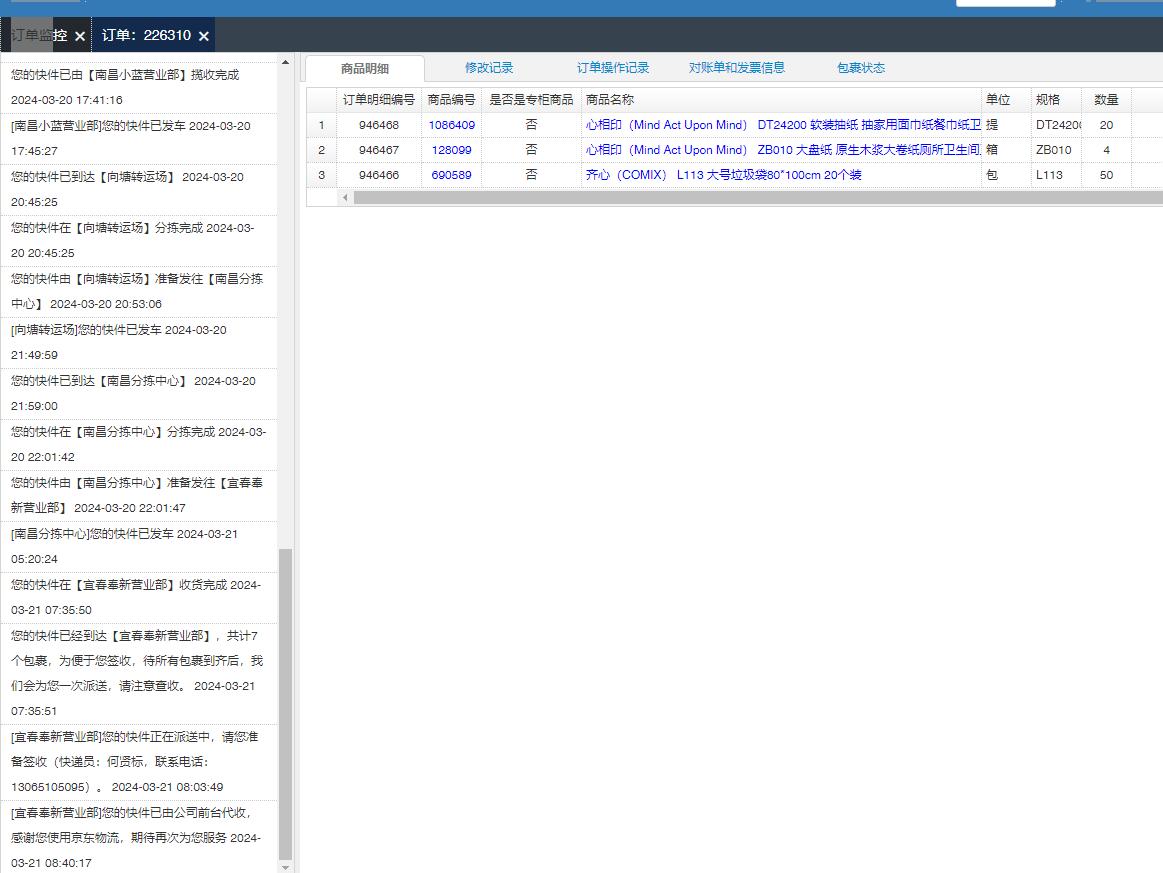
Task: Click row number 3 in the product table
Action: pyautogui.click(x=321, y=176)
